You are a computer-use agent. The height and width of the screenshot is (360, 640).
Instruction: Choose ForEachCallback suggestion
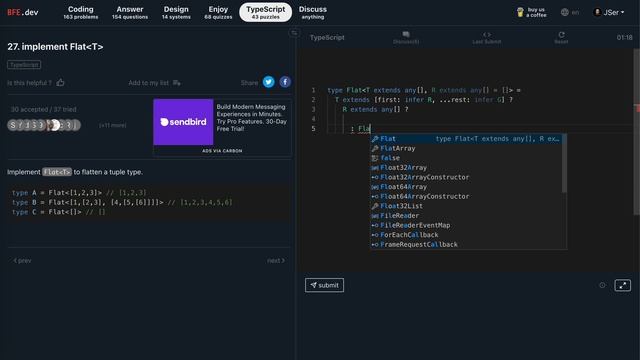(x=466, y=235)
